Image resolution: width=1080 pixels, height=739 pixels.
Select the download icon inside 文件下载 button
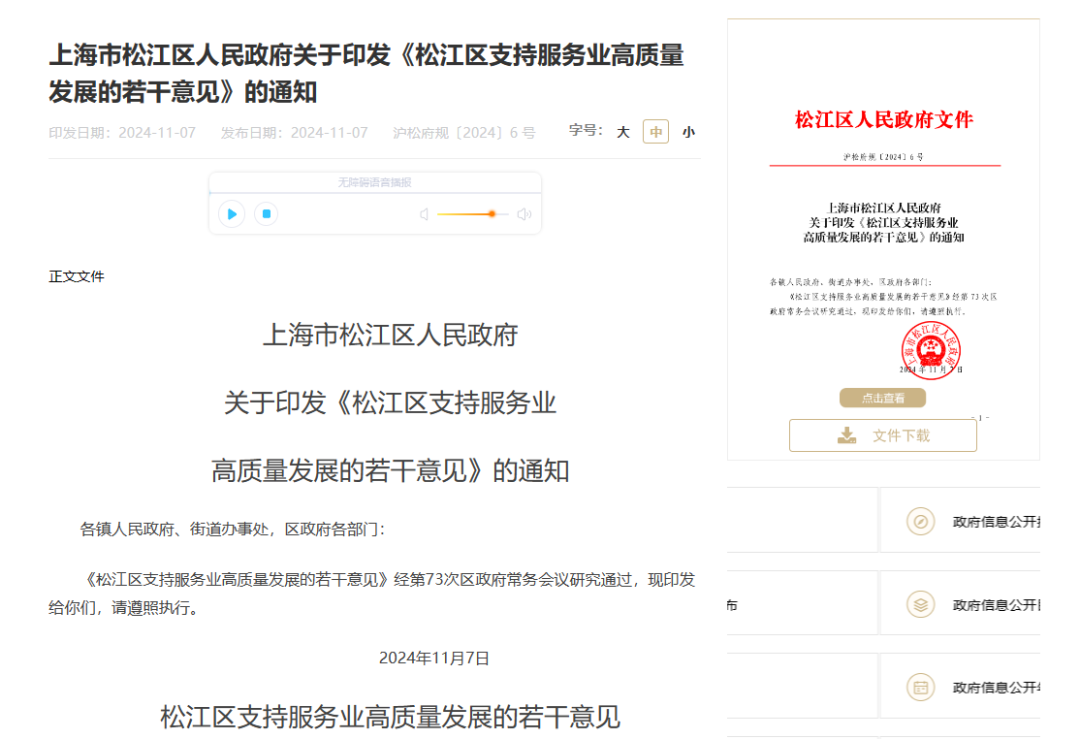tap(846, 435)
